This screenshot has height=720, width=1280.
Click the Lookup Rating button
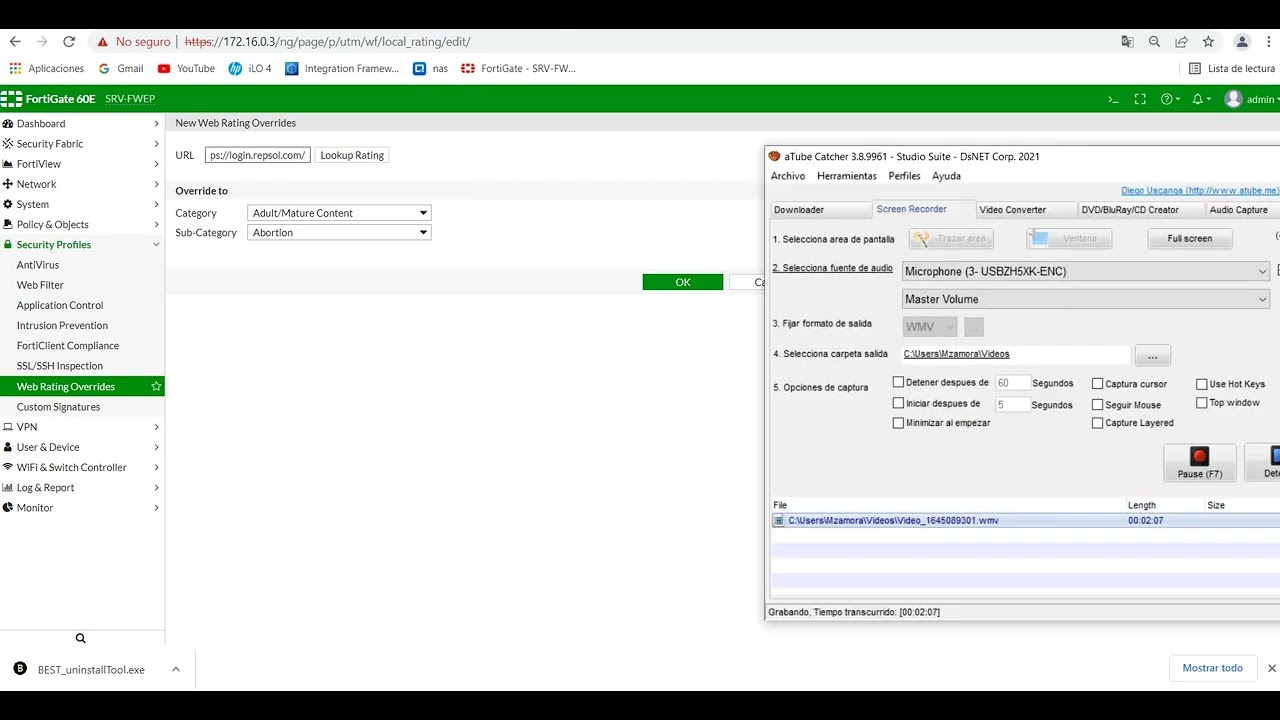pyautogui.click(x=352, y=155)
